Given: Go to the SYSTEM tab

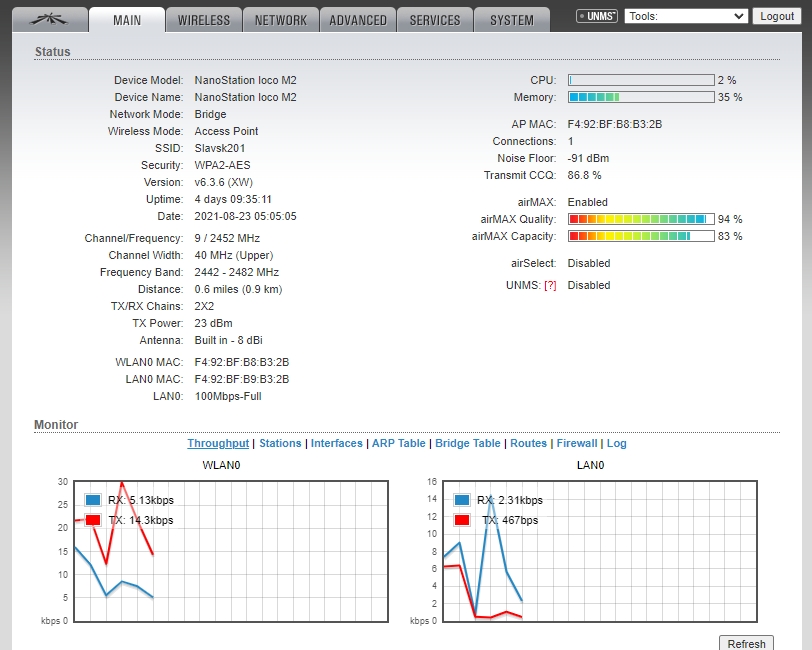Looking at the screenshot, I should 512,20.
